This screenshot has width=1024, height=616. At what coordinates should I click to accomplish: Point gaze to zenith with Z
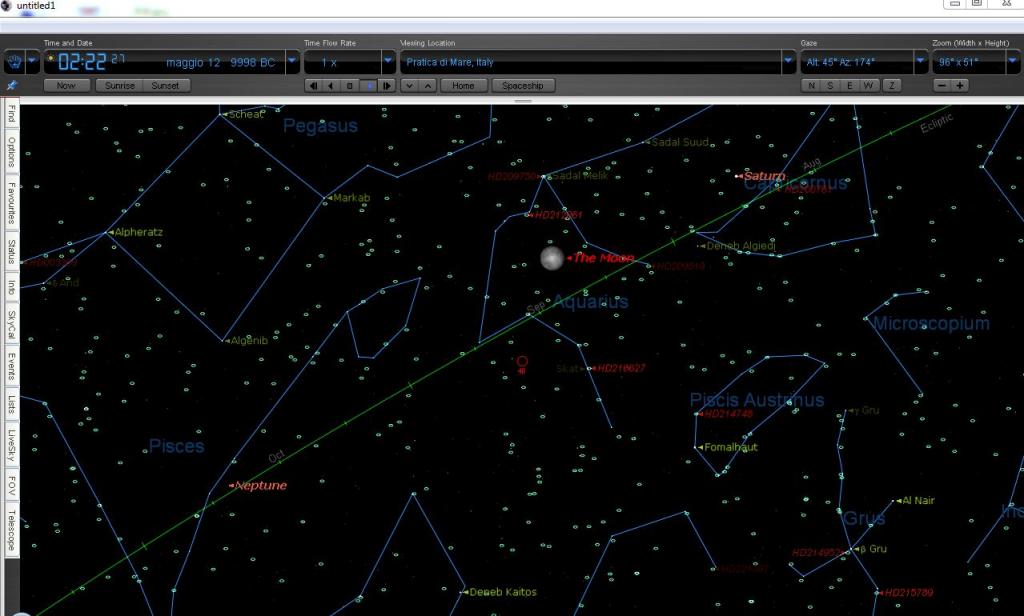[x=893, y=86]
